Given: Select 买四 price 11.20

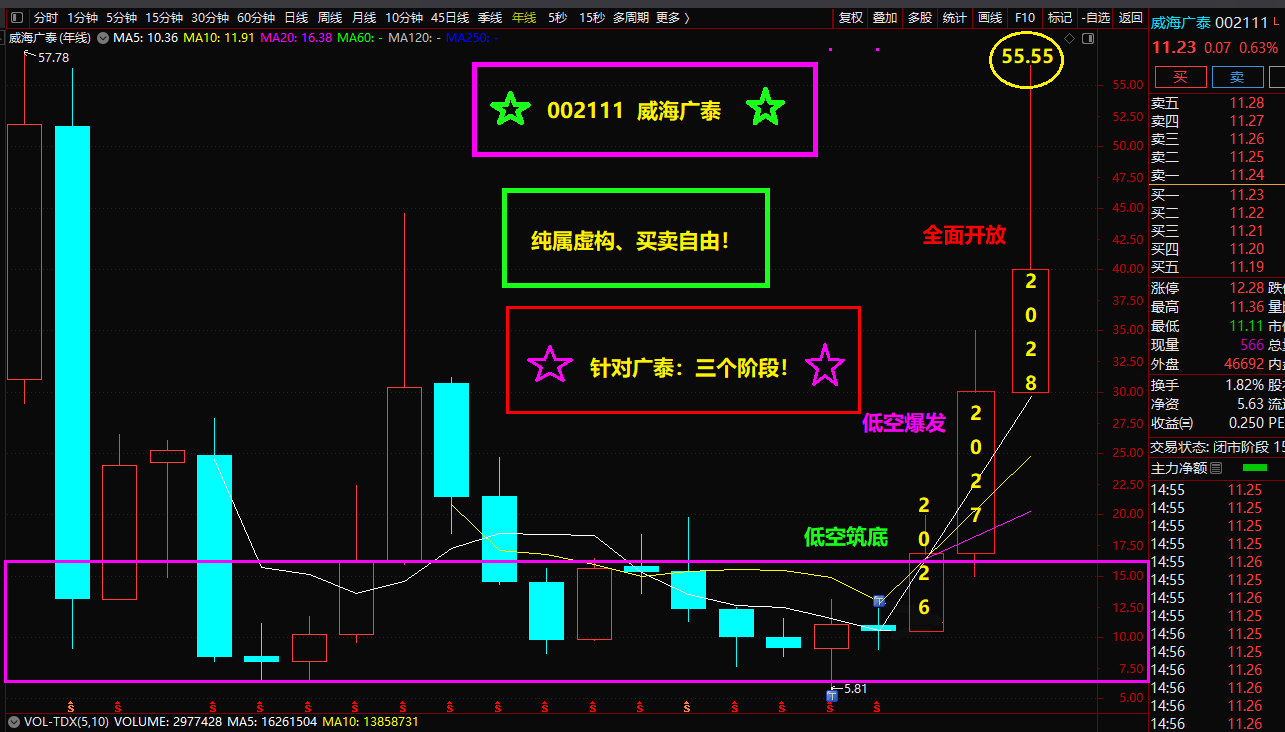Looking at the screenshot, I should pyautogui.click(x=1246, y=249).
